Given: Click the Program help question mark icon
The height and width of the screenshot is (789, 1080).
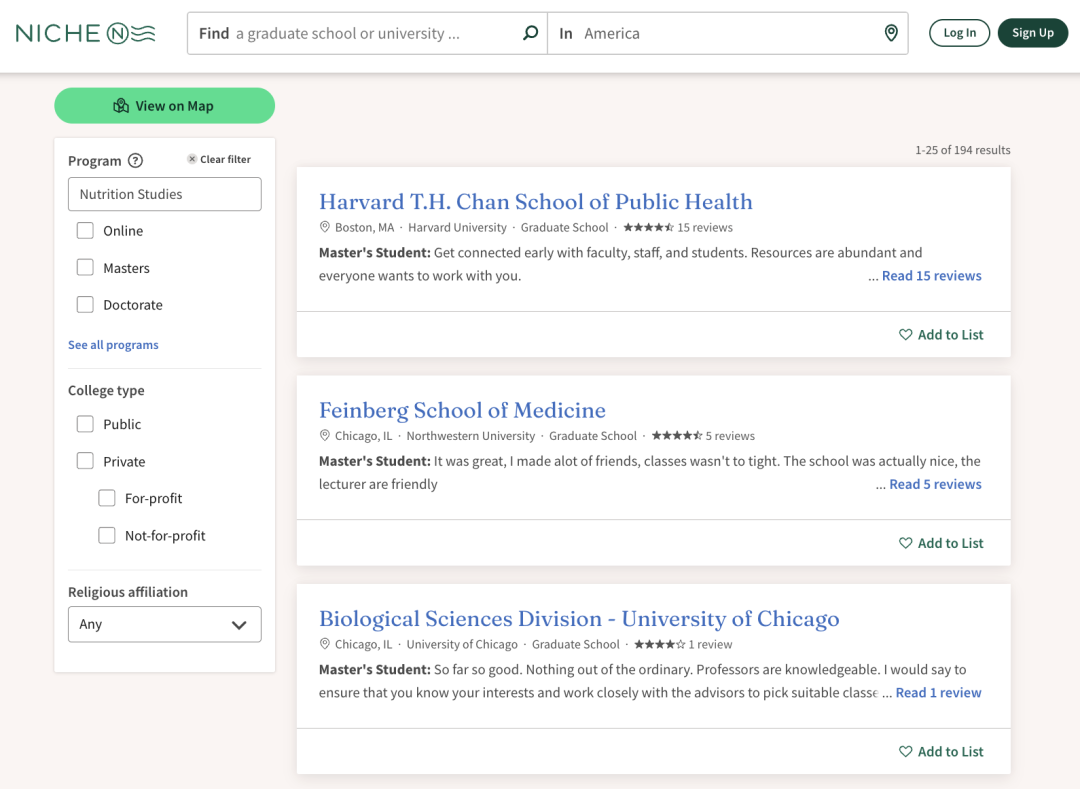Looking at the screenshot, I should 136,160.
